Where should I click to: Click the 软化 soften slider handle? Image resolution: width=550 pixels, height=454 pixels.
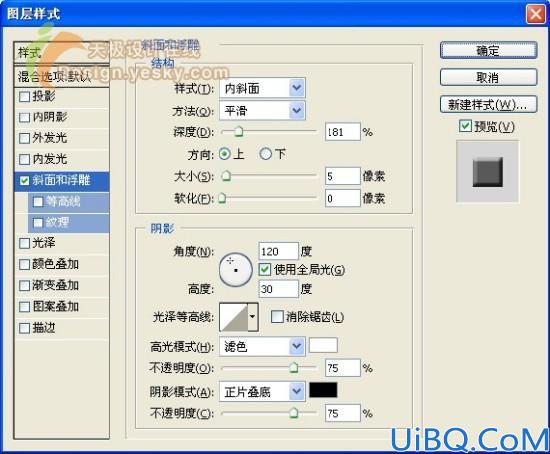tap(222, 198)
